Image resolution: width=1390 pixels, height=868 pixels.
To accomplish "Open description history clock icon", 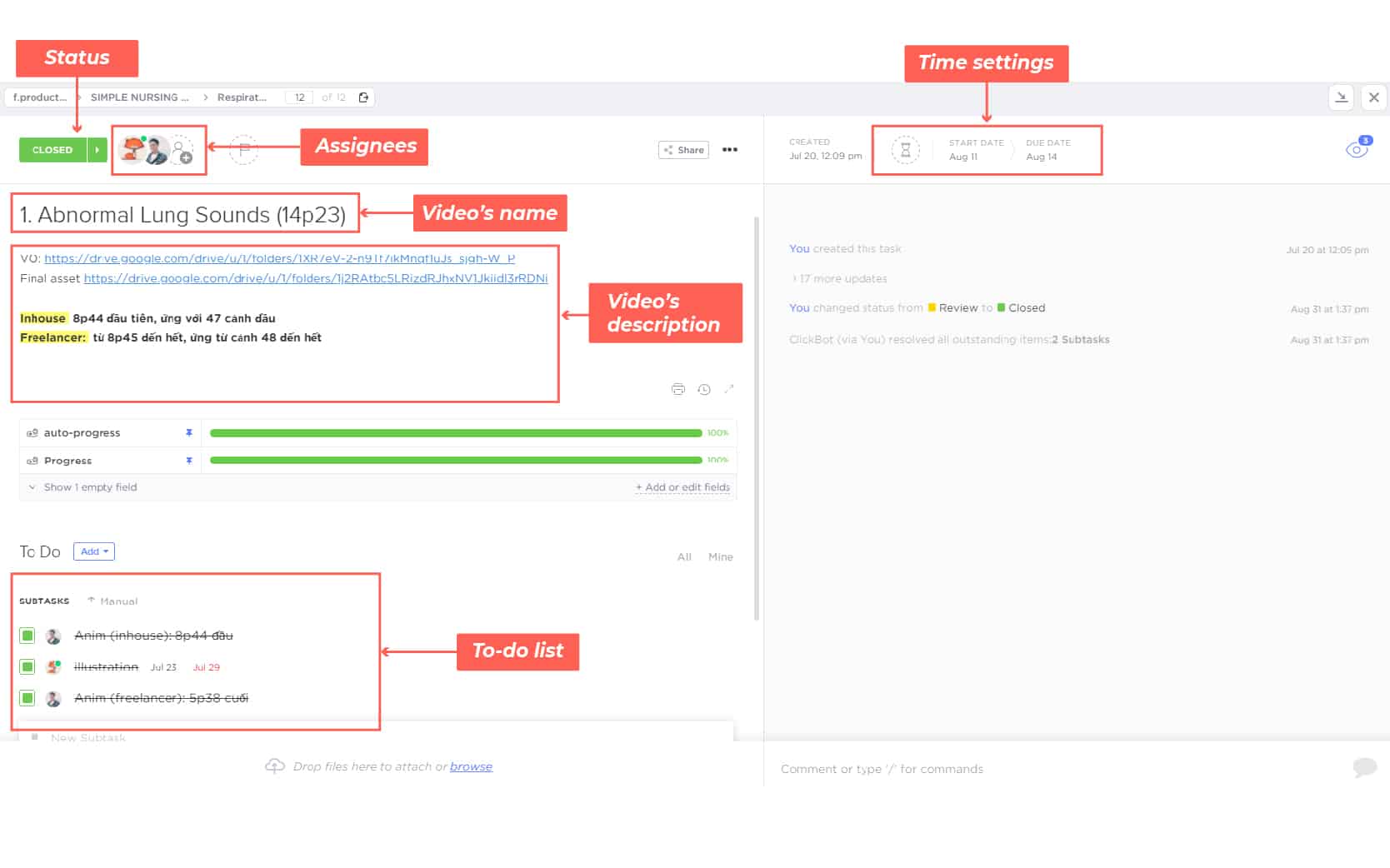I will pos(704,389).
